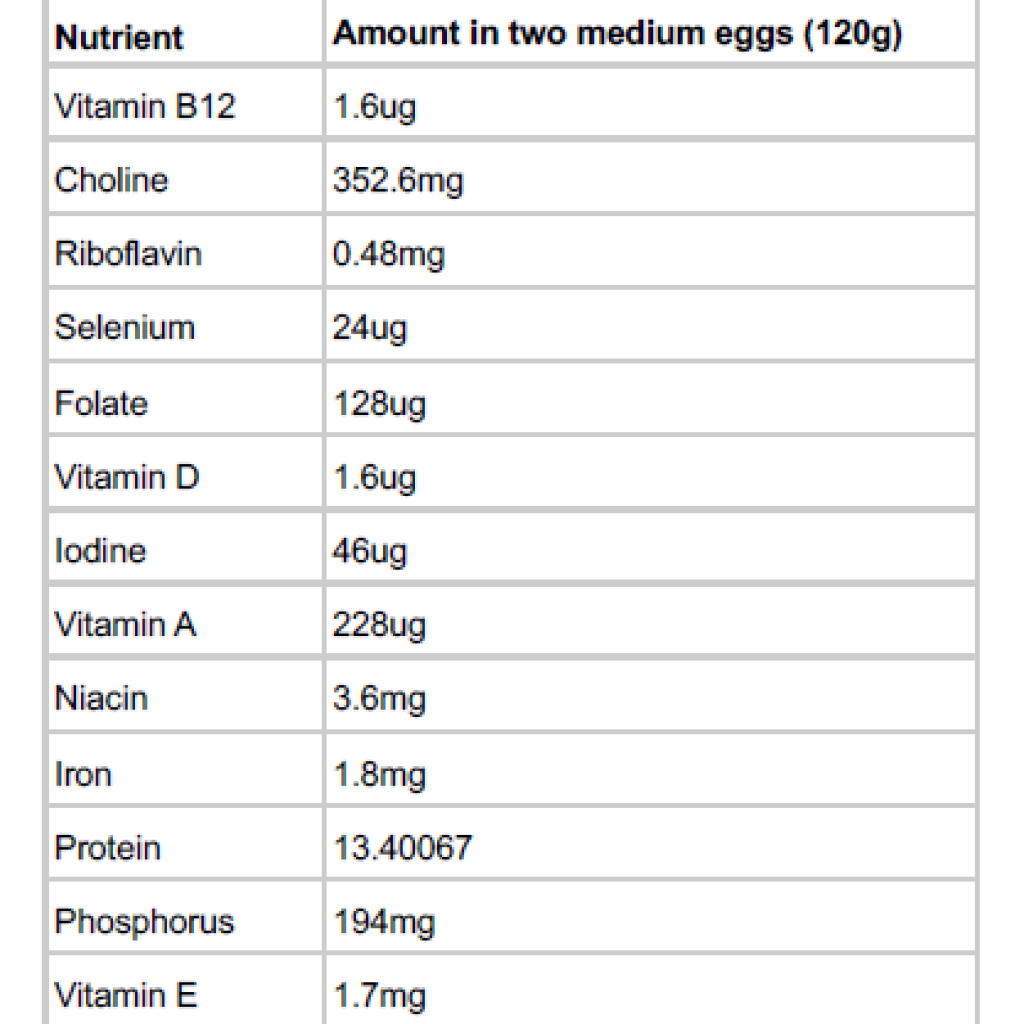
Task: Click the Vitamin E cell
Action: point(126,995)
